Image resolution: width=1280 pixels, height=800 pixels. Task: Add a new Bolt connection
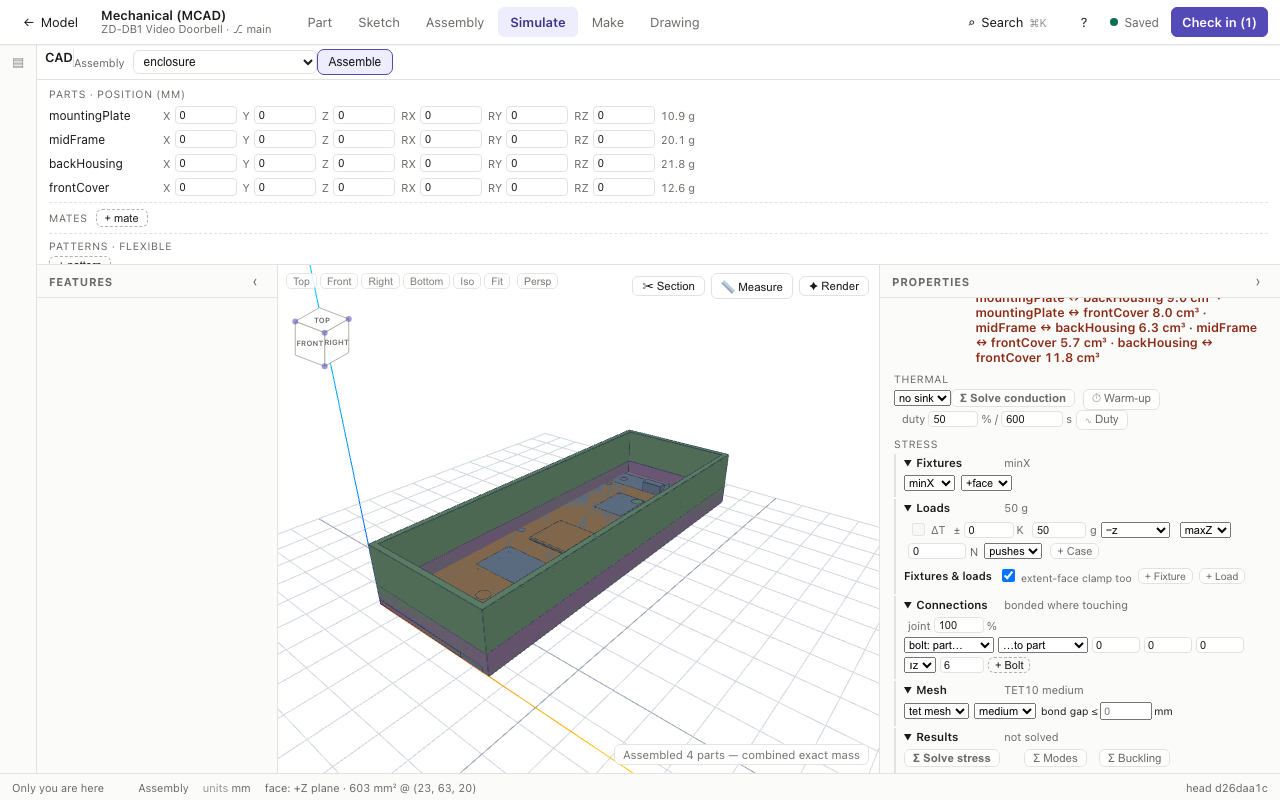[x=1009, y=665]
